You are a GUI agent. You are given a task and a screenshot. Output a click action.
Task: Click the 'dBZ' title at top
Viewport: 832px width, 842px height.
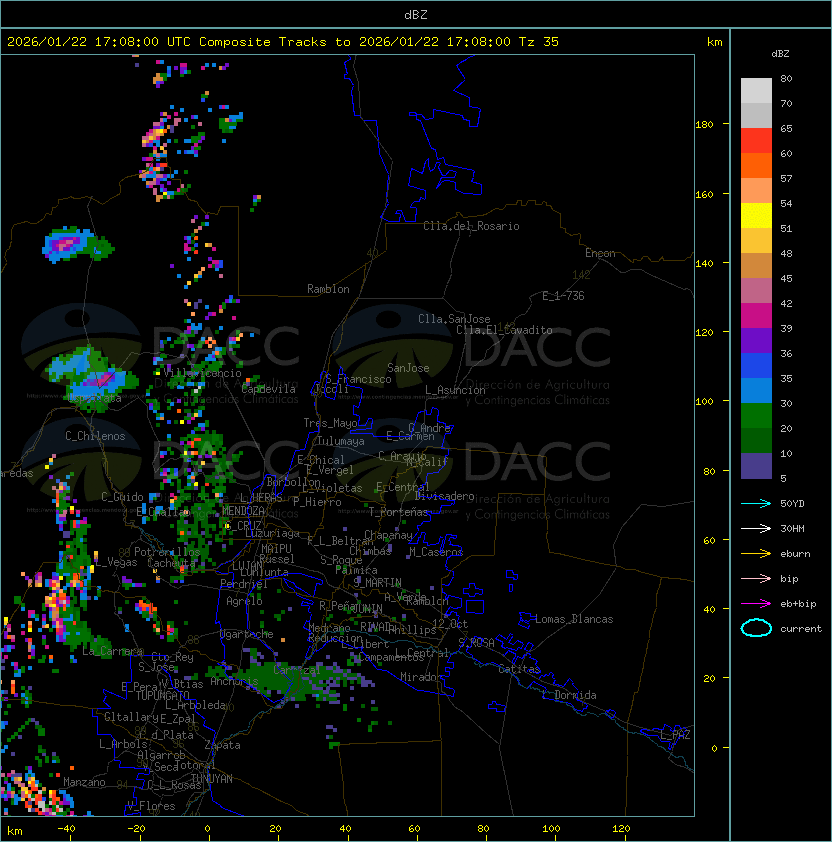pos(416,15)
